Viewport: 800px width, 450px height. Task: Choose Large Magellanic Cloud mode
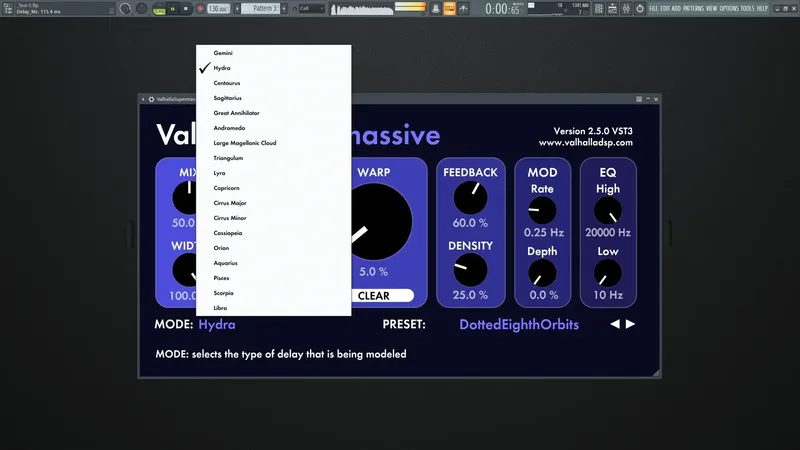(273, 143)
